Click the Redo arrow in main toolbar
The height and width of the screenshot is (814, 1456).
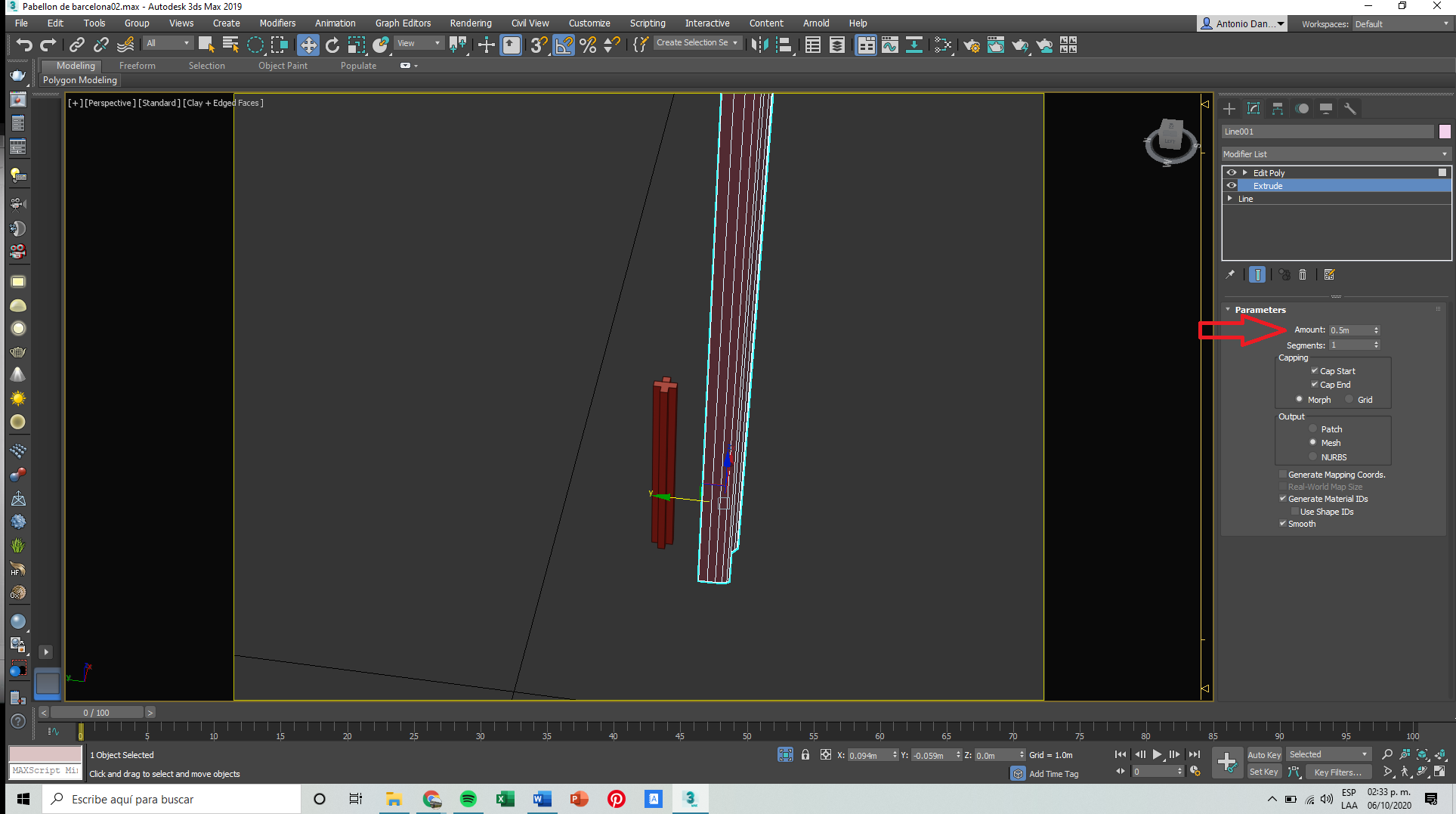click(48, 45)
